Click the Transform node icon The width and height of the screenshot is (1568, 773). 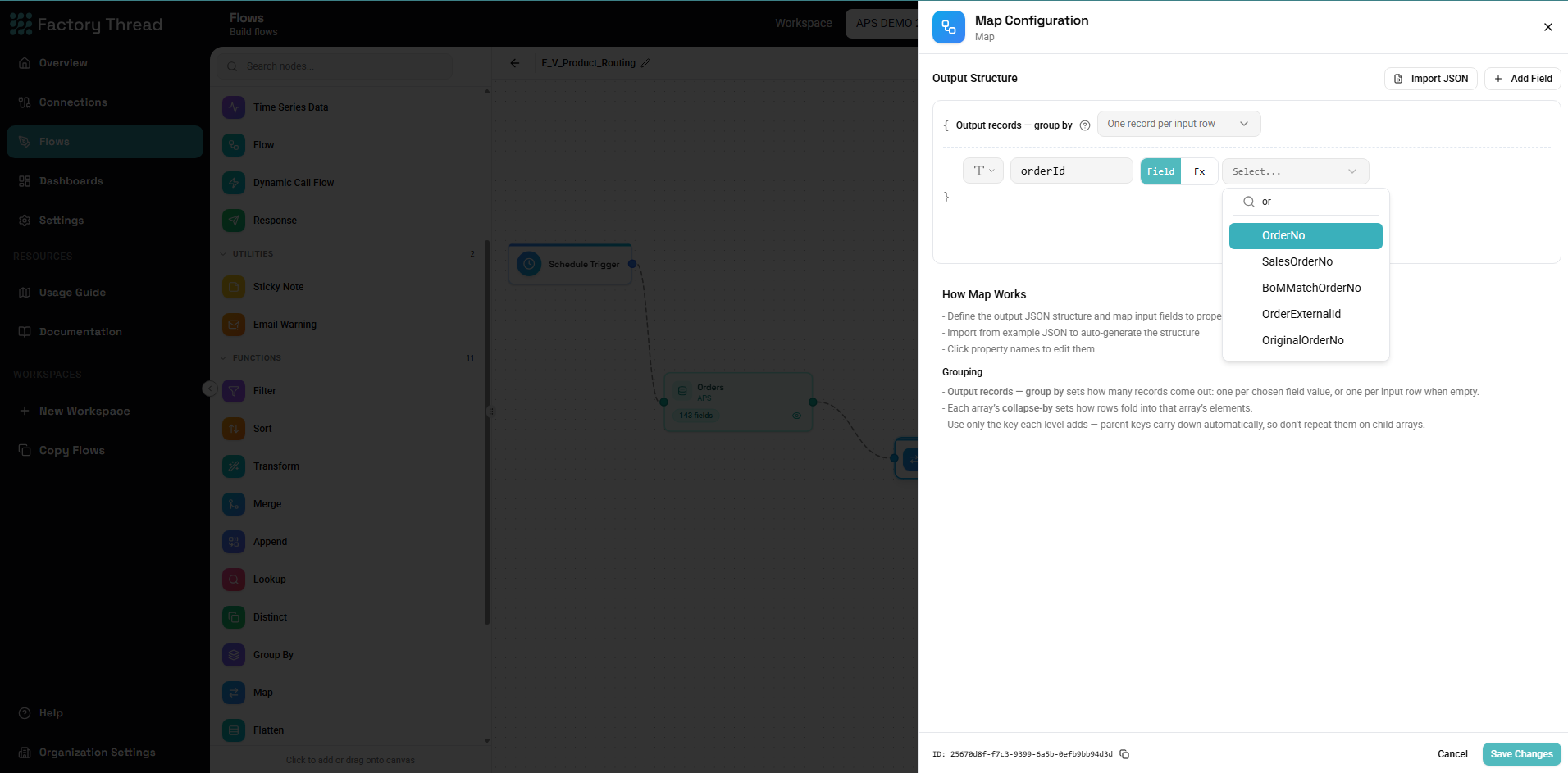click(x=234, y=466)
